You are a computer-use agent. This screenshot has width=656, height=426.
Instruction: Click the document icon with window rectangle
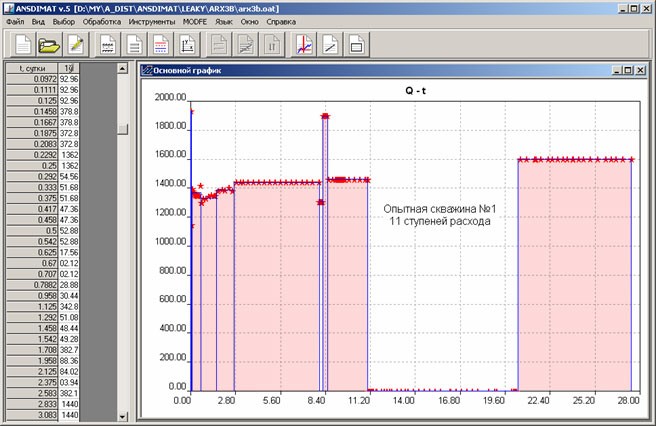coord(356,44)
